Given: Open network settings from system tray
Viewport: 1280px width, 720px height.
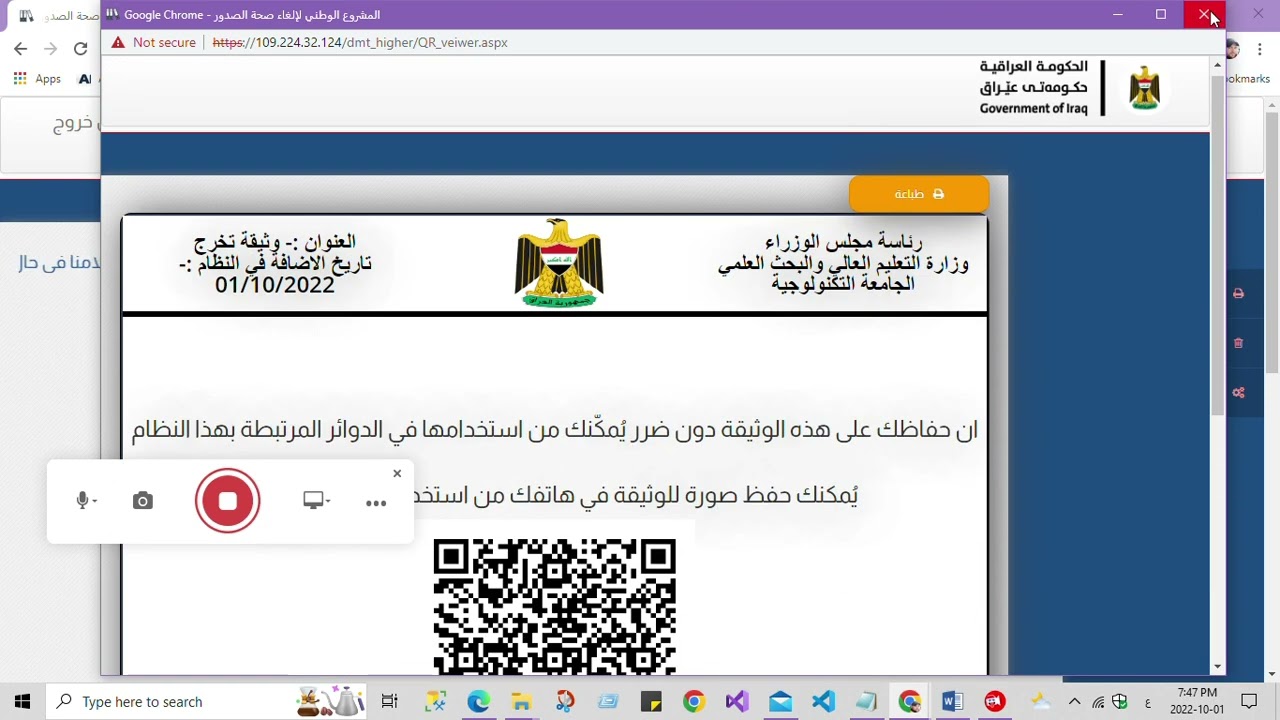Looking at the screenshot, I should click(x=1098, y=701).
